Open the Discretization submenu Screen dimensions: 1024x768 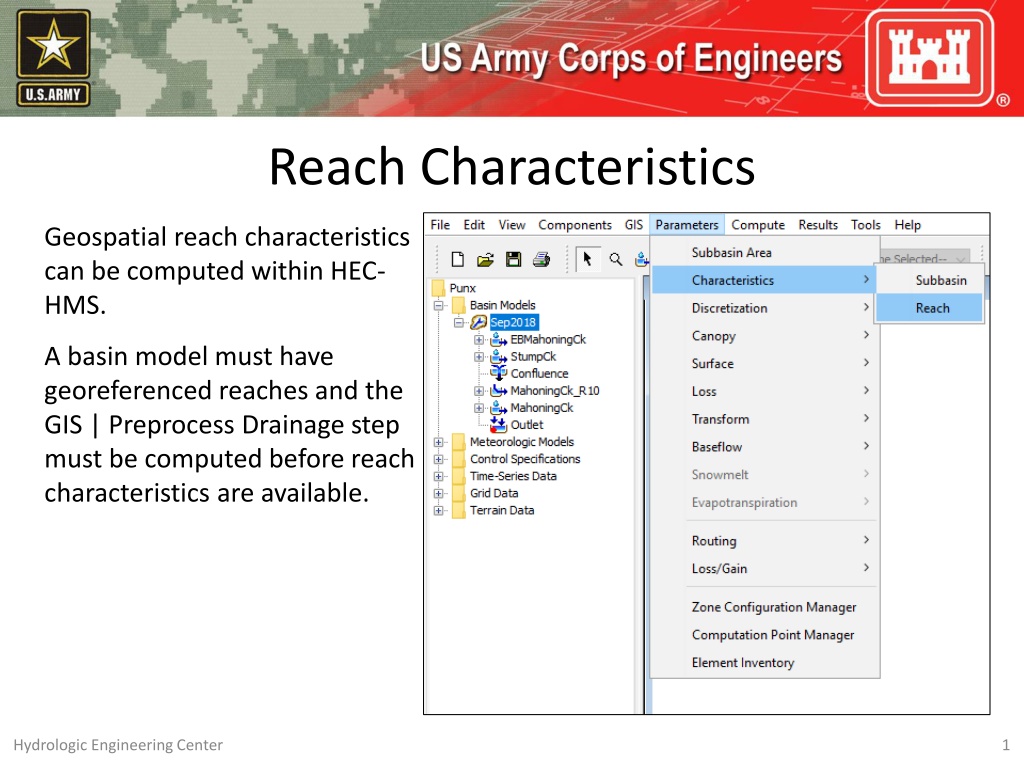coord(765,308)
